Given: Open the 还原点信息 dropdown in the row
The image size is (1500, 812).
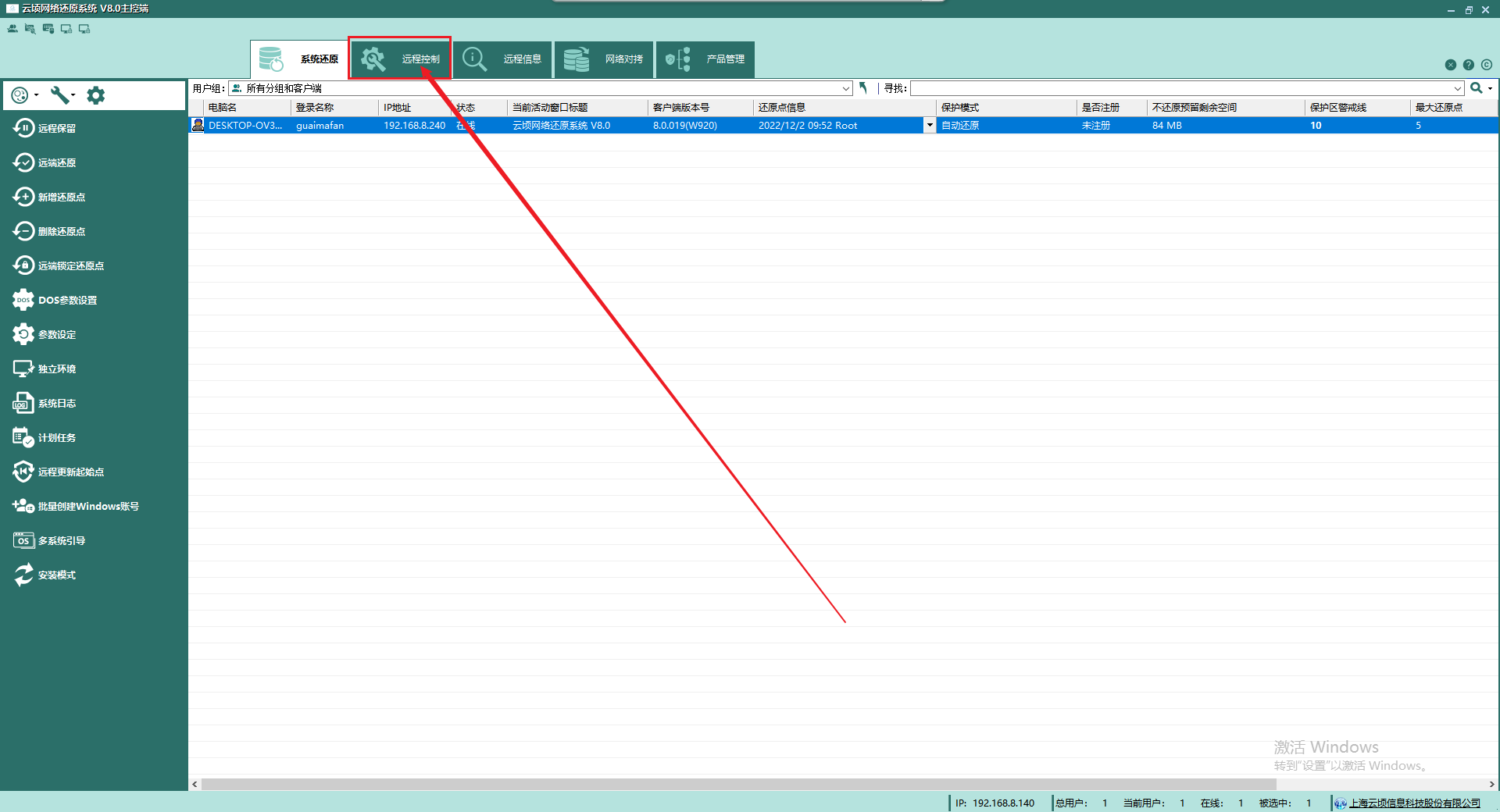Looking at the screenshot, I should coord(929,126).
